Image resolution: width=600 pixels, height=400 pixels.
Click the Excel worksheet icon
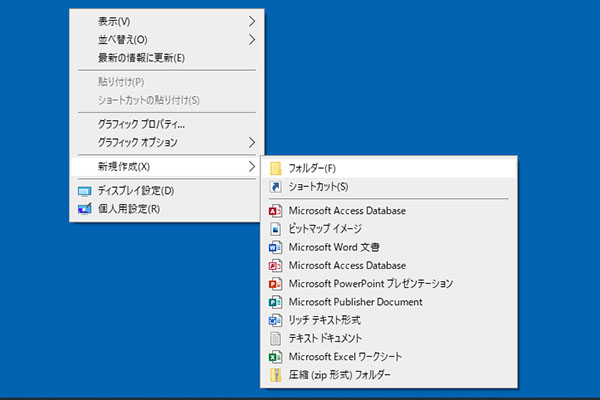click(276, 357)
